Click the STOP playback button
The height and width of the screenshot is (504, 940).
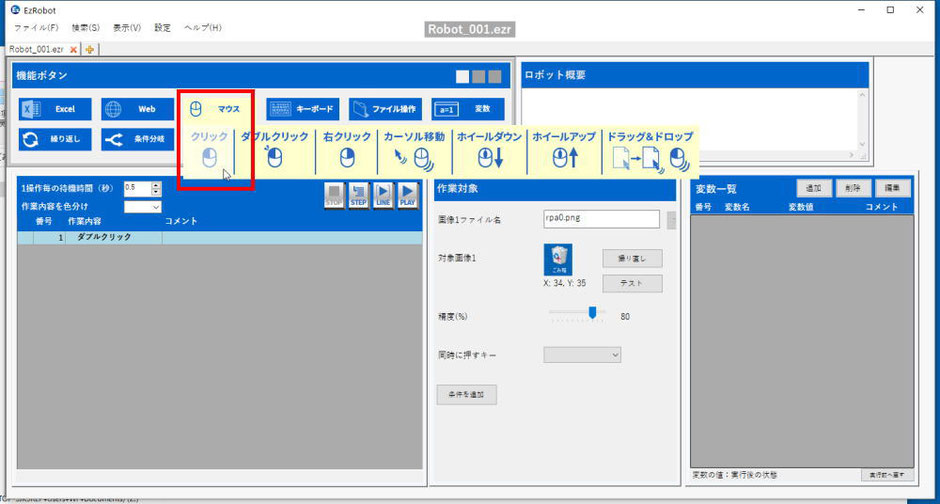point(334,195)
